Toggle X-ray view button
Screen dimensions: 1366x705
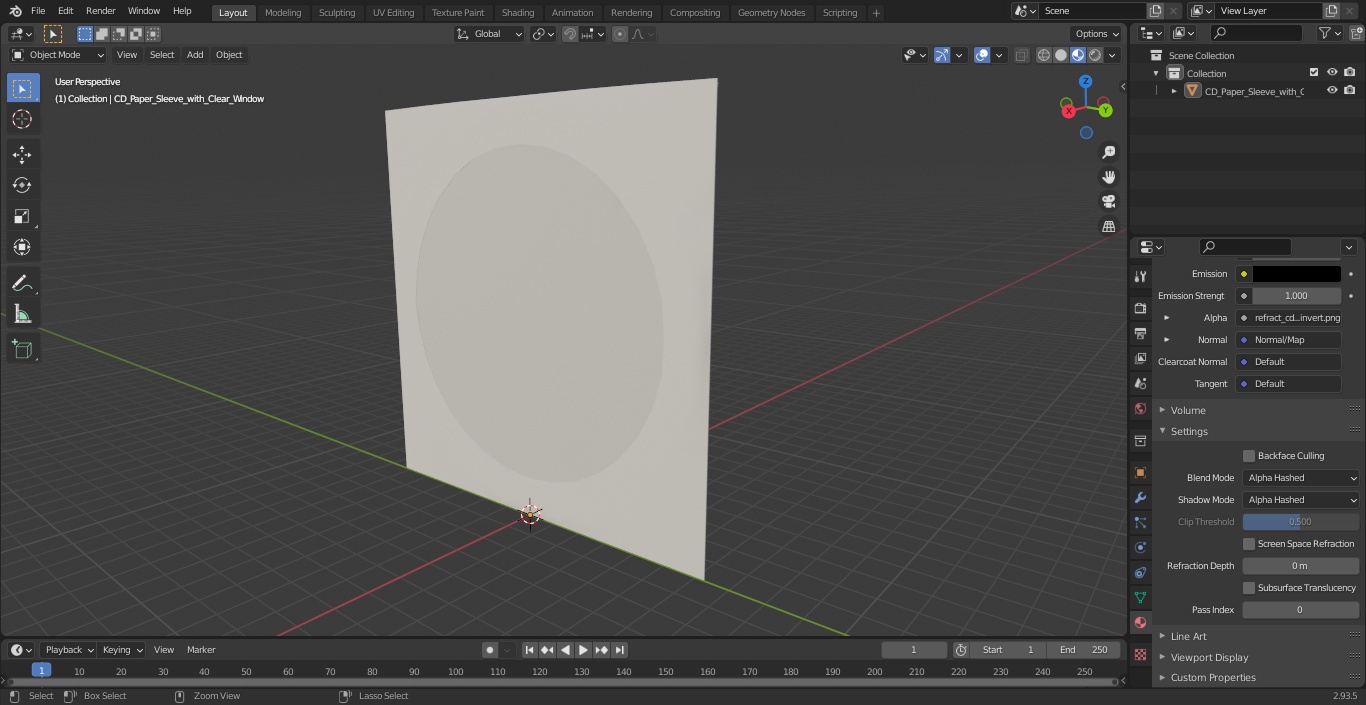(x=1021, y=55)
